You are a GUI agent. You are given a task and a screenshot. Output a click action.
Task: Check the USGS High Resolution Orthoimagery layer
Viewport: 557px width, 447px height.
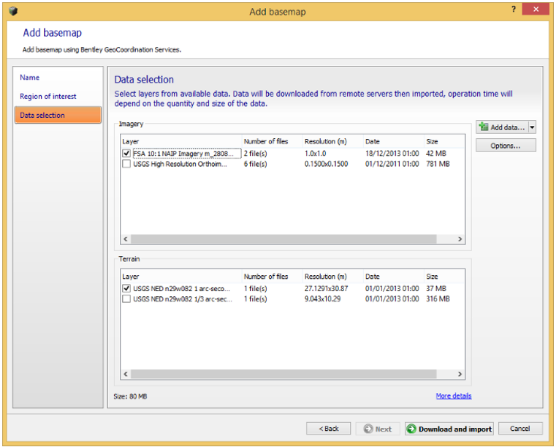(x=126, y=164)
